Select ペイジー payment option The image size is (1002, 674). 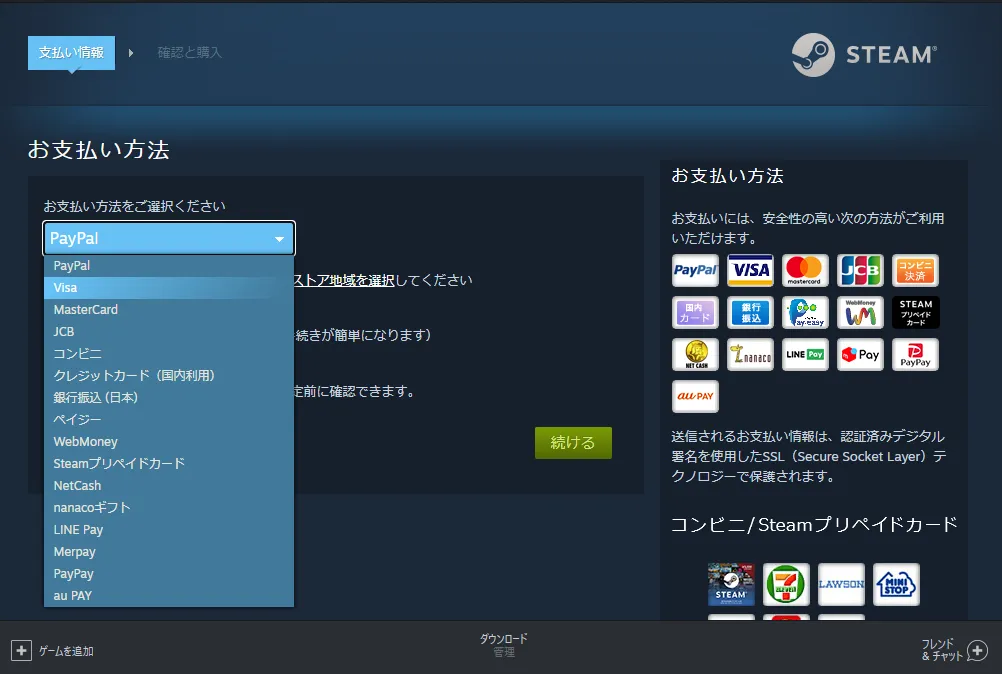[x=169, y=420]
